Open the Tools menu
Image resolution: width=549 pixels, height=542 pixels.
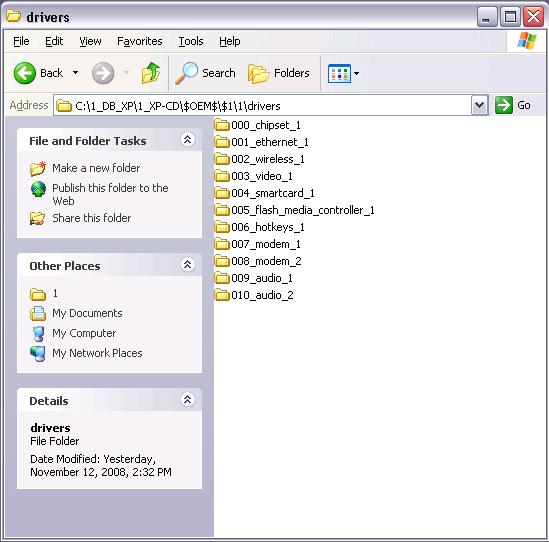[191, 41]
